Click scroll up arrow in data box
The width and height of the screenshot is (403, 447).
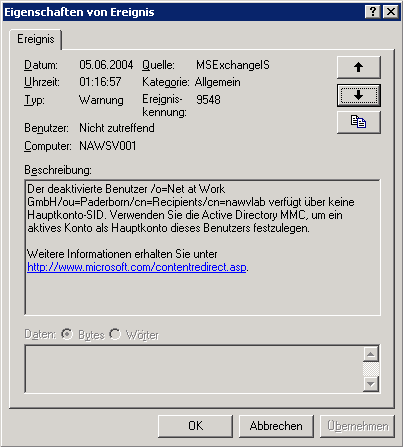pyautogui.click(x=371, y=354)
